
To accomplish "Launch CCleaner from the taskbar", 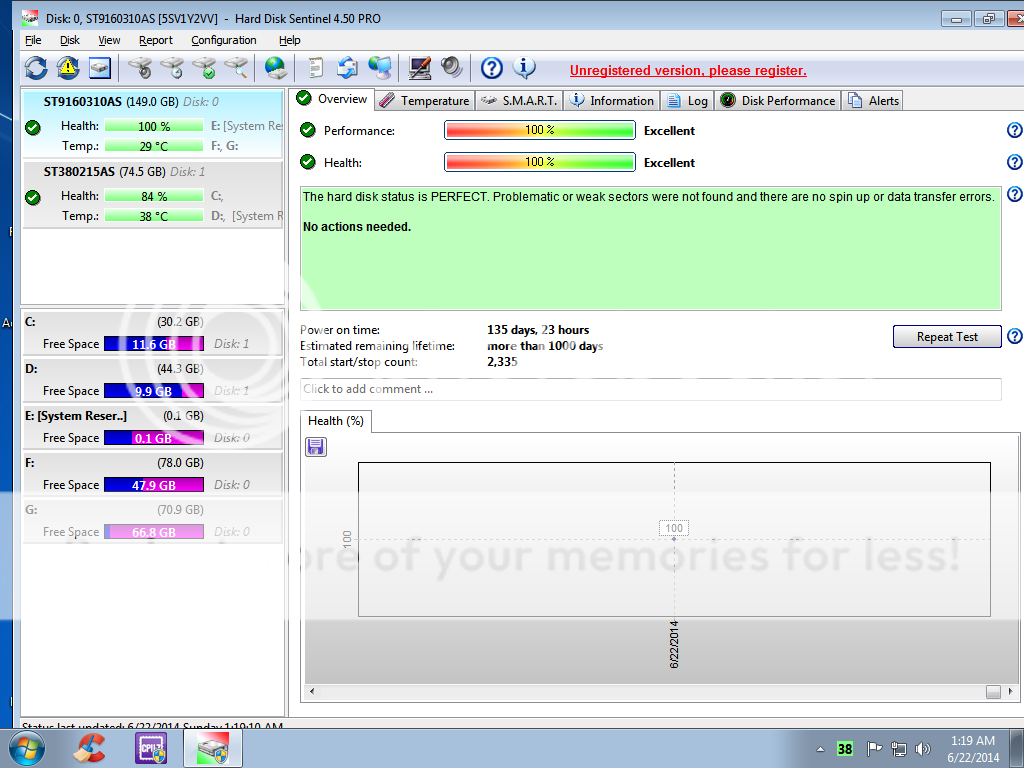I will click(x=91, y=748).
